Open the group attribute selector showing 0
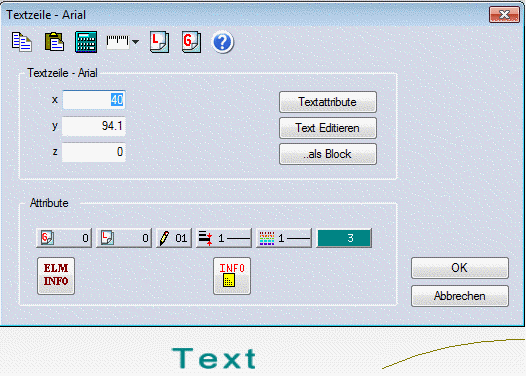526x376 pixels. pyautogui.click(x=64, y=238)
